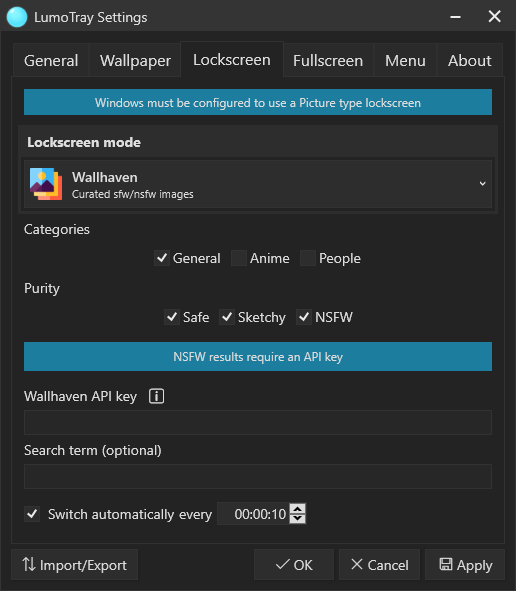This screenshot has height=591, width=516.
Task: Enable the Anime category checkbox
Action: (x=239, y=258)
